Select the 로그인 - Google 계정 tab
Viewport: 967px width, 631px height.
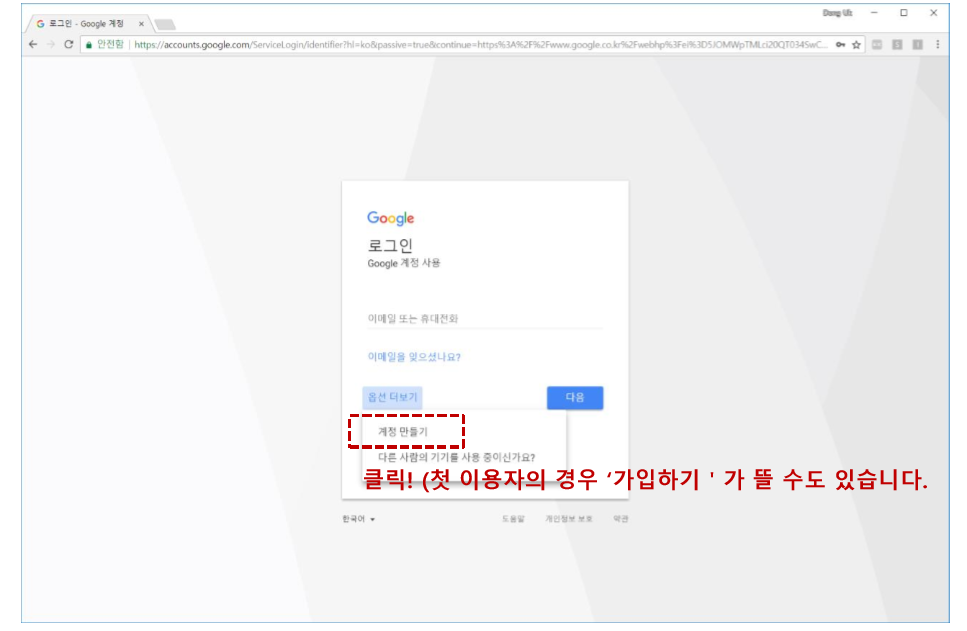coord(87,23)
